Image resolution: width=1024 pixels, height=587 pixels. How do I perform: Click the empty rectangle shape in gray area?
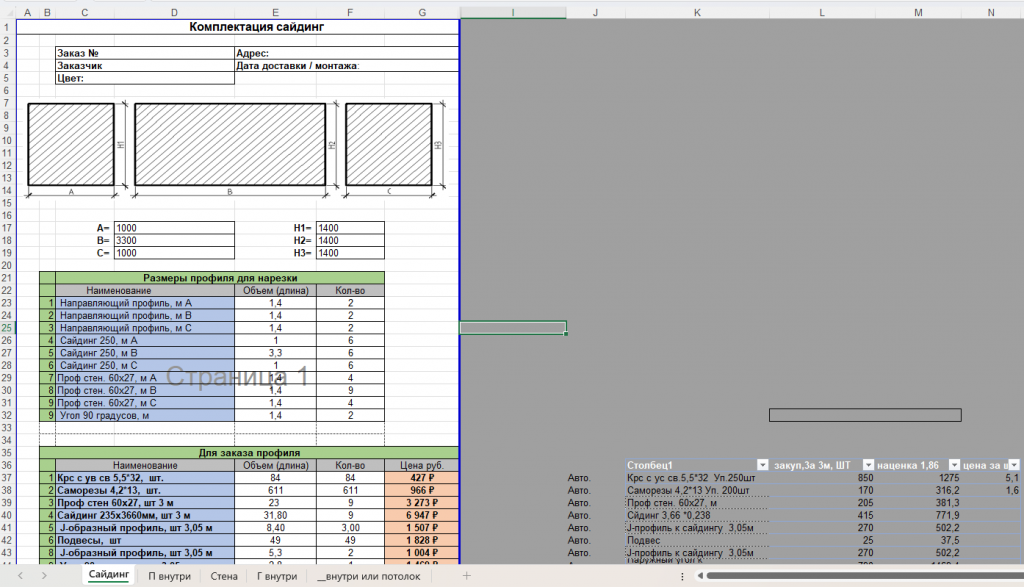(865, 415)
